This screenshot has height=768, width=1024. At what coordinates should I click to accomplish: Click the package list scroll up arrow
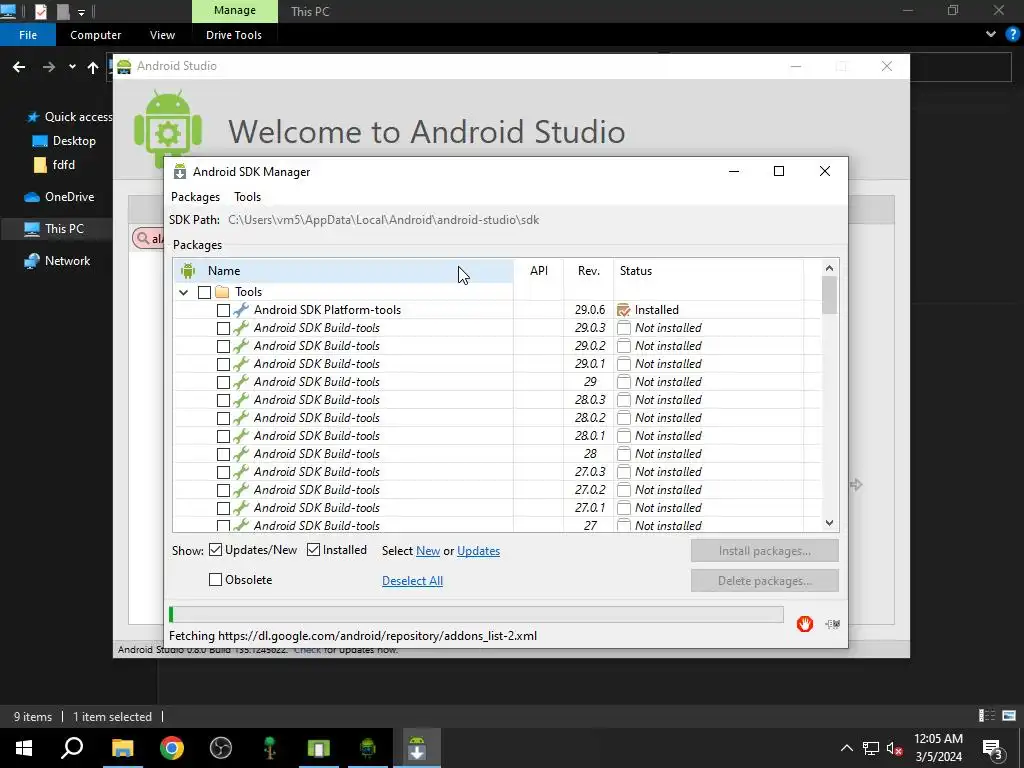(829, 268)
